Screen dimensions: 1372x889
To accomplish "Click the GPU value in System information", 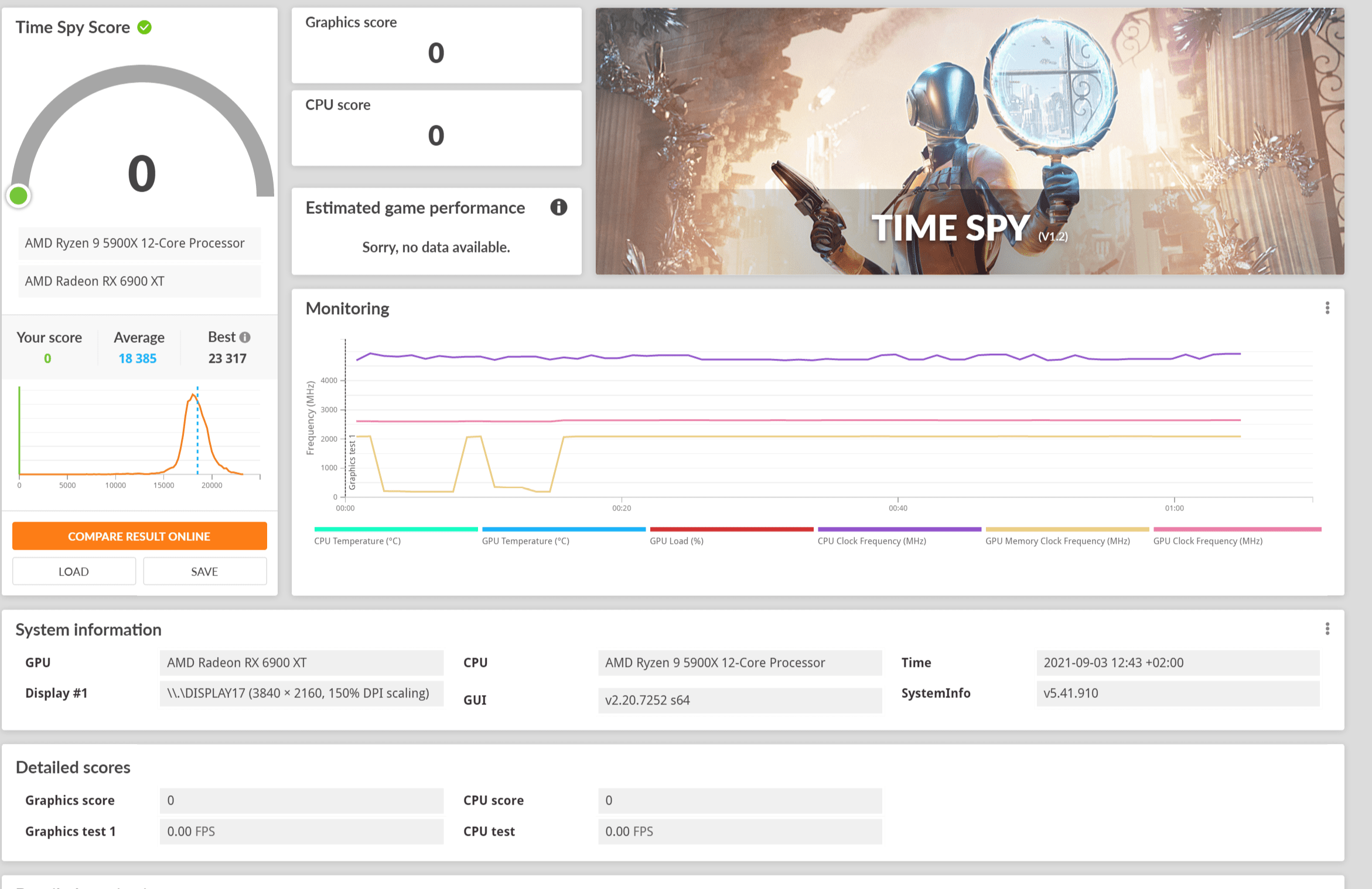I will click(x=302, y=663).
